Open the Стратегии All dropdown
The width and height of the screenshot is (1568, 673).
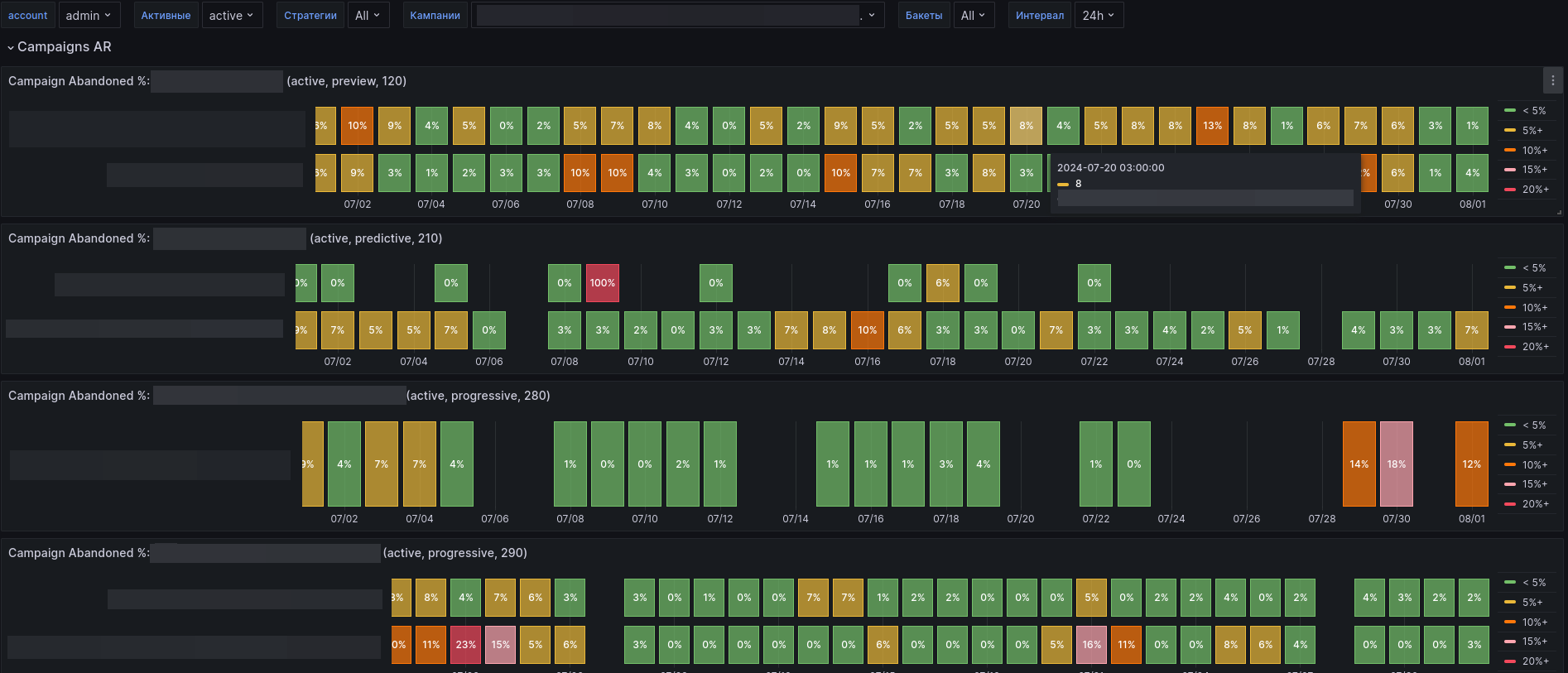click(368, 16)
